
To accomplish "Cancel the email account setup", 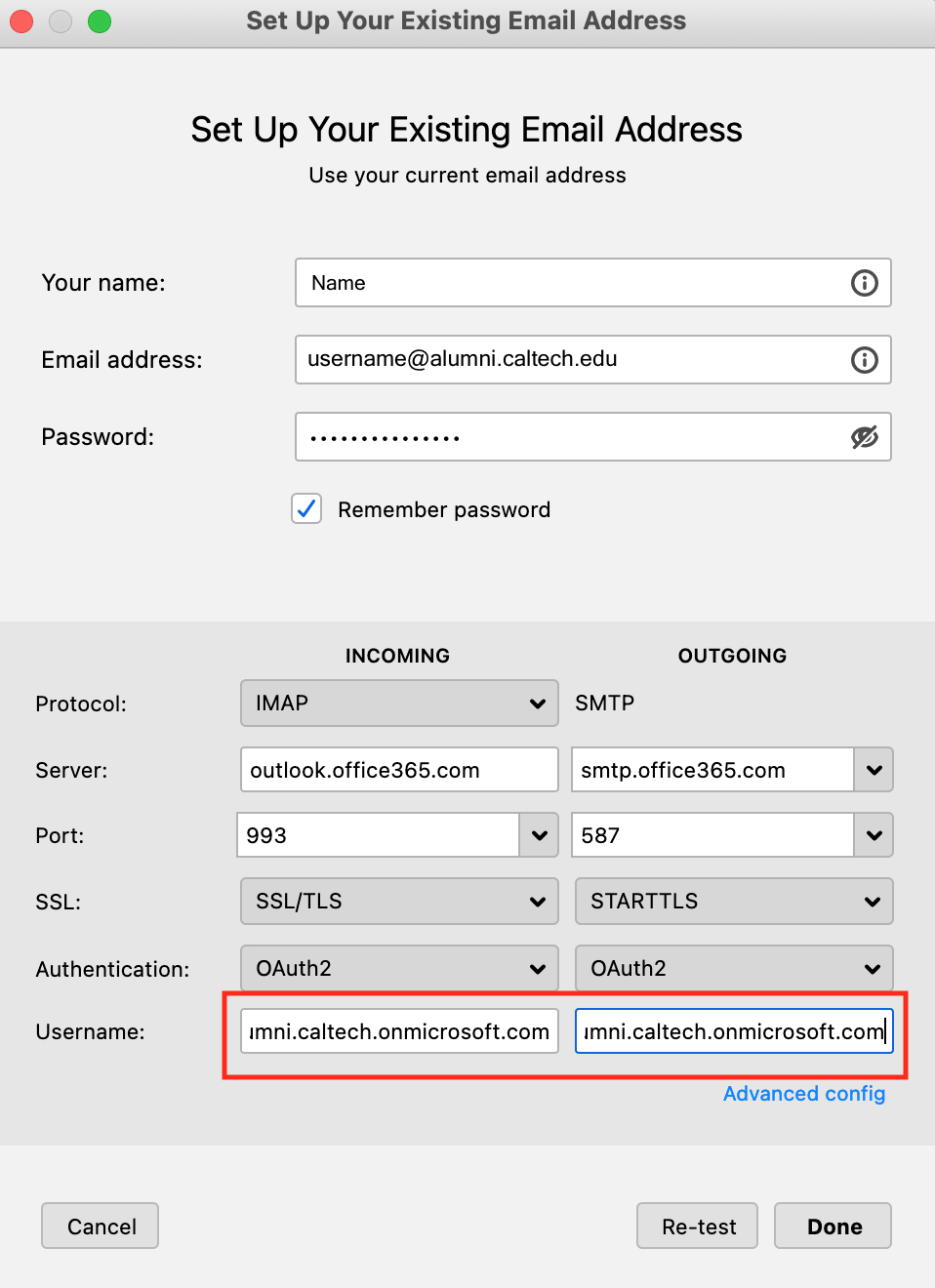I will click(x=101, y=1227).
